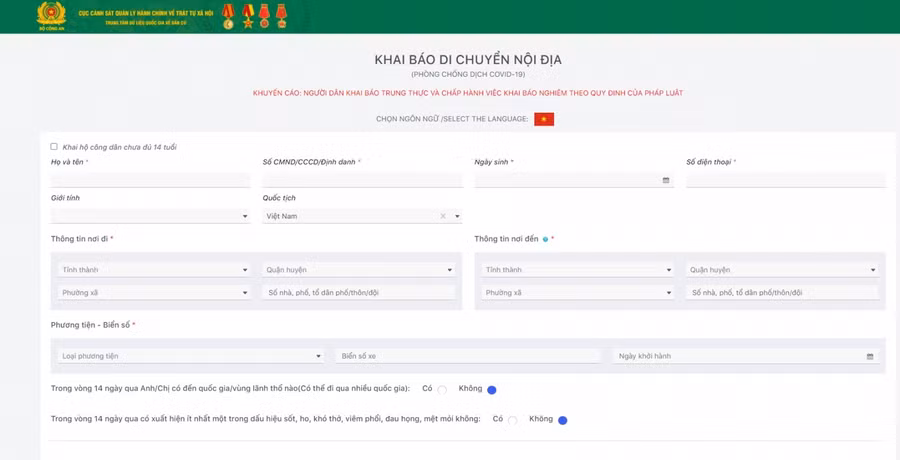
Task: Click the Cục Cảnh sát header title text
Action: 146,13
